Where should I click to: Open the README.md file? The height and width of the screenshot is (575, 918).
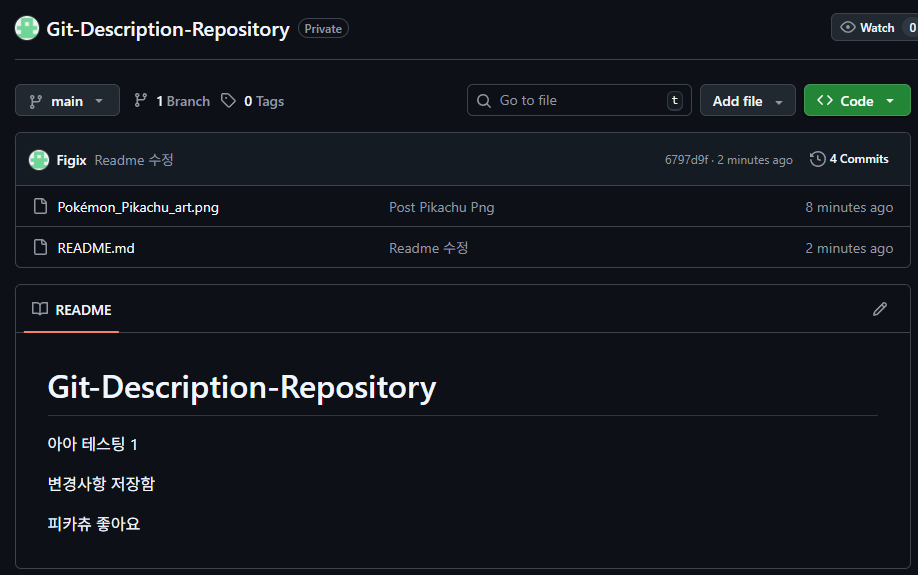coord(96,248)
